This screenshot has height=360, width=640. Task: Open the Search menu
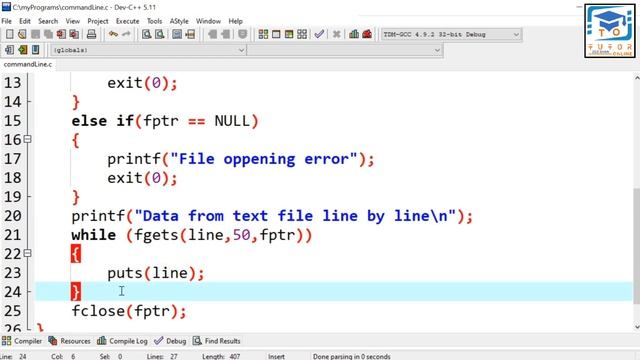(48, 21)
